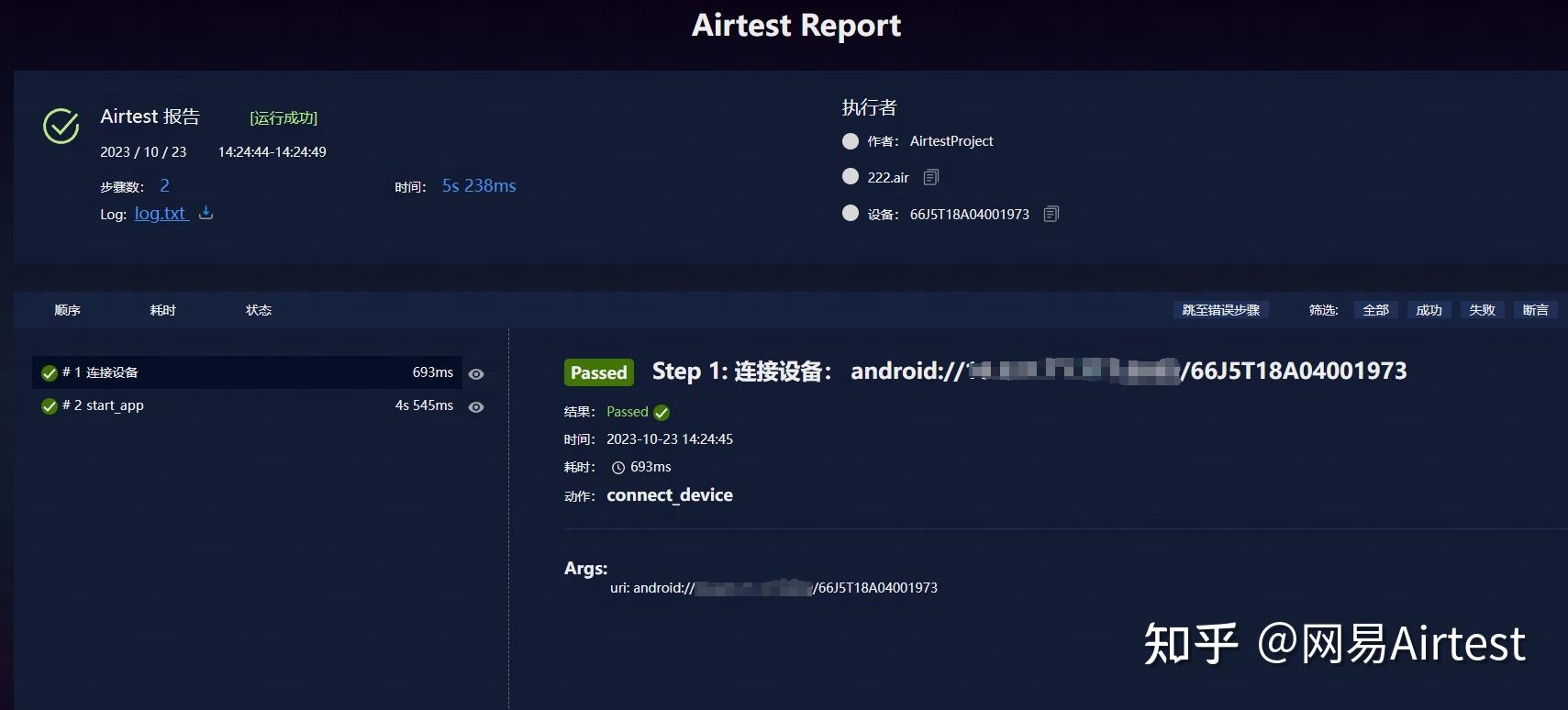Click the Airtest Report page title

[796, 26]
